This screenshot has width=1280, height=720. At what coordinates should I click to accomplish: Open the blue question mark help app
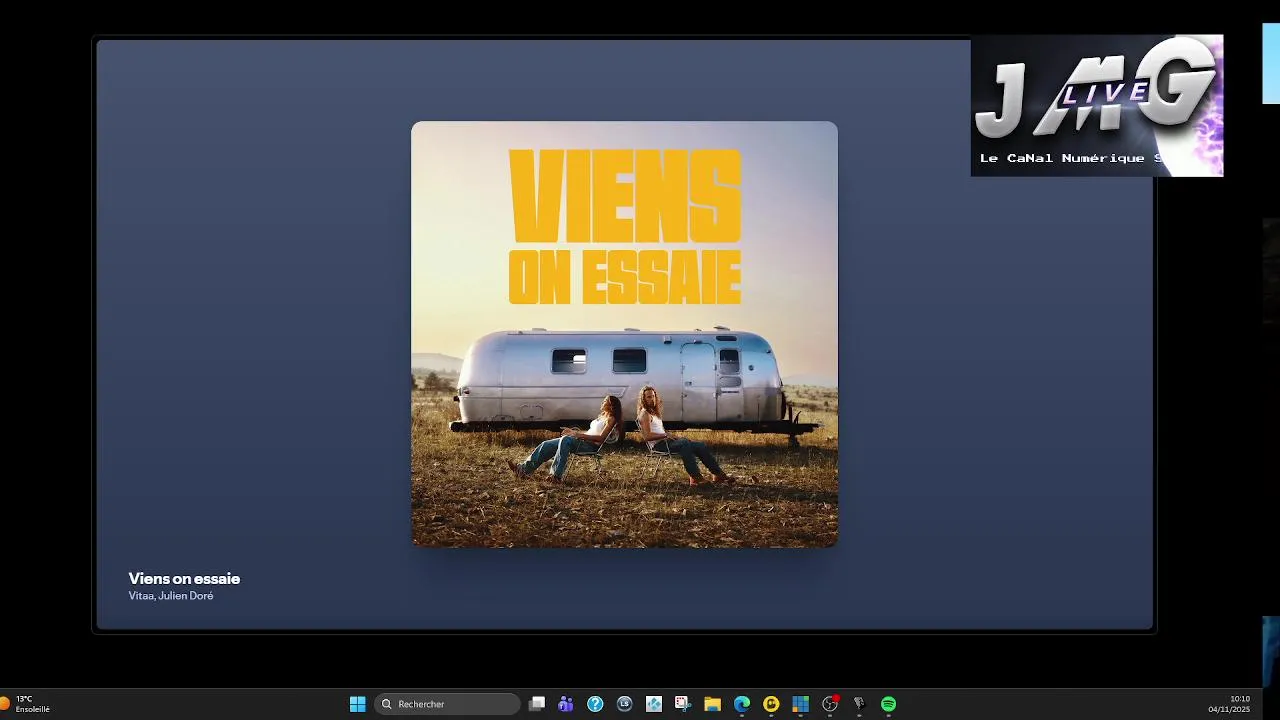595,704
